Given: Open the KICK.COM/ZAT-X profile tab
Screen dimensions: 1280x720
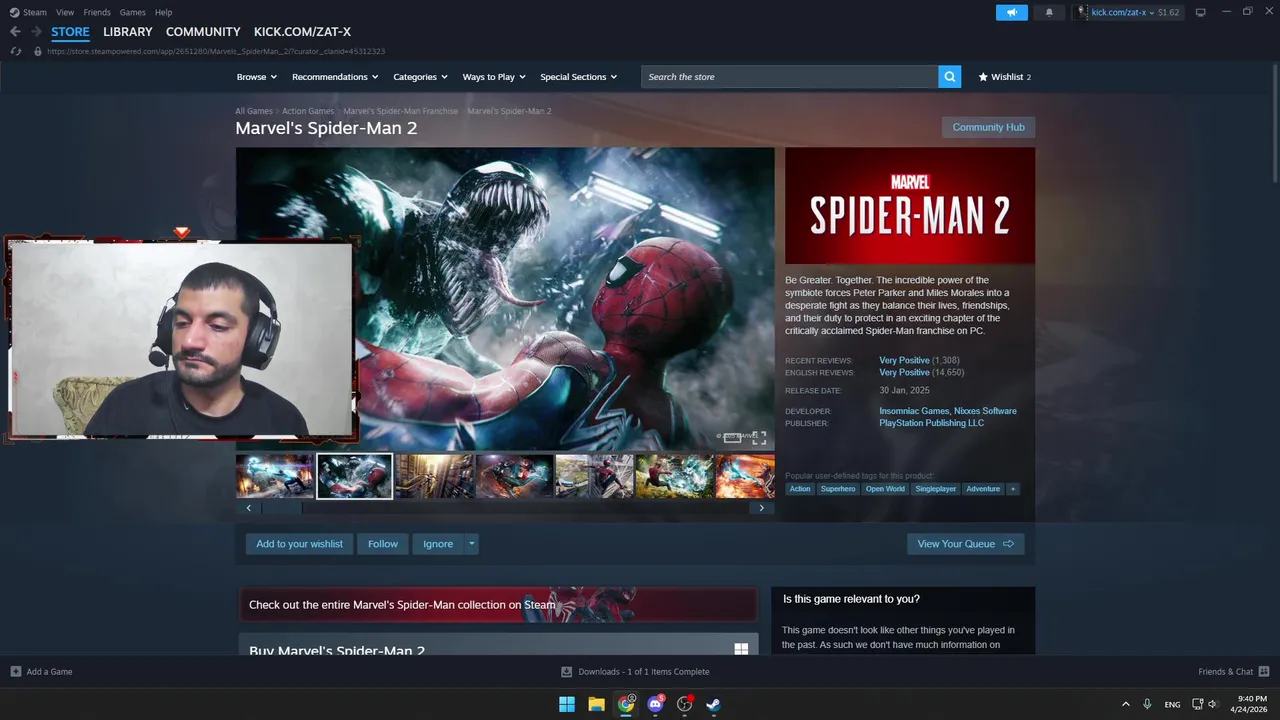Looking at the screenshot, I should 302,32.
